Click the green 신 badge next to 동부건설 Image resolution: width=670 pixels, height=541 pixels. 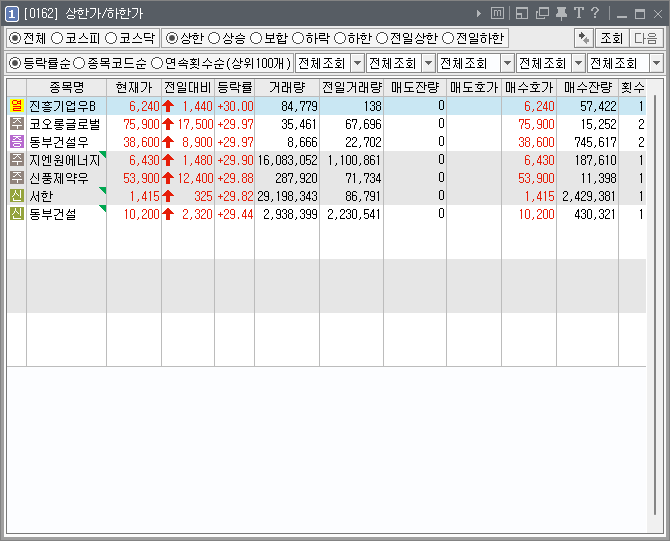17,213
